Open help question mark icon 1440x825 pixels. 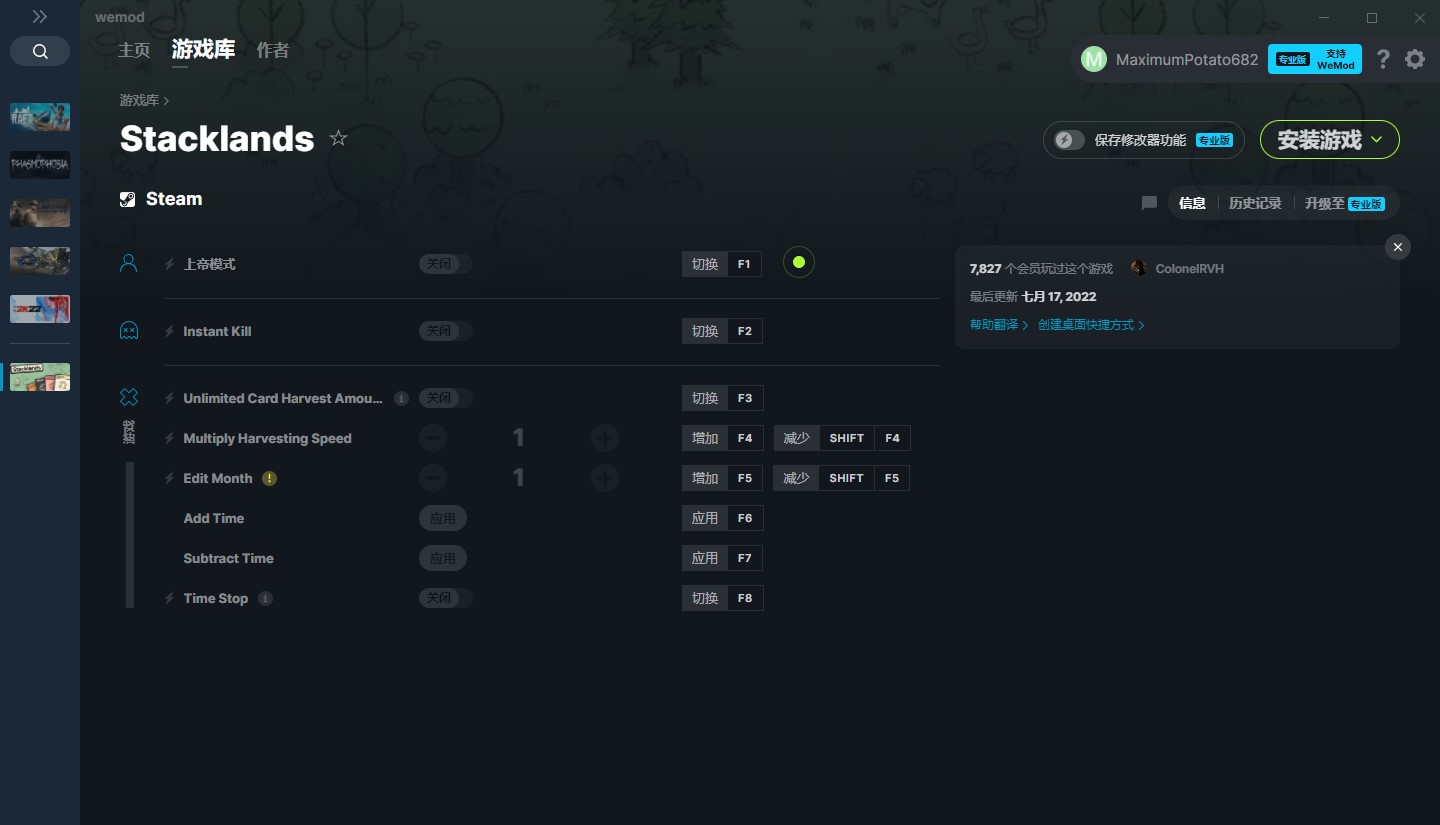click(x=1383, y=59)
